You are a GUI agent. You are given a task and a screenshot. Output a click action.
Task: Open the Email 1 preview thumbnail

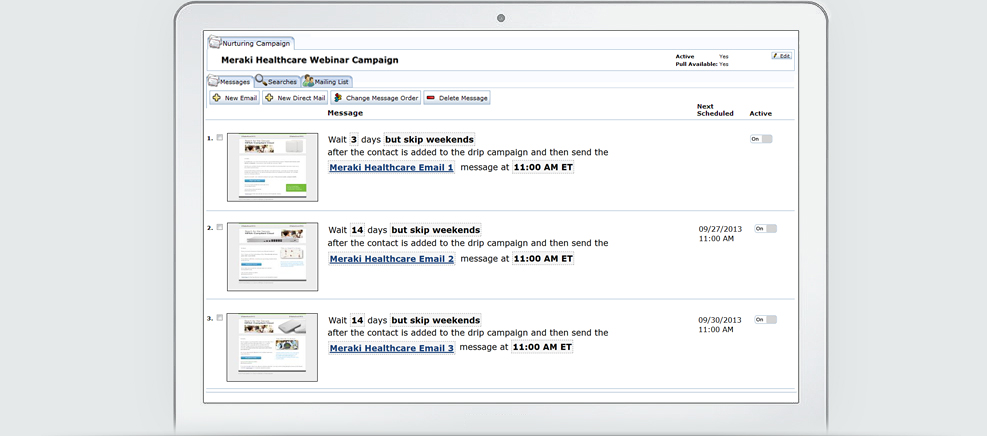click(273, 167)
